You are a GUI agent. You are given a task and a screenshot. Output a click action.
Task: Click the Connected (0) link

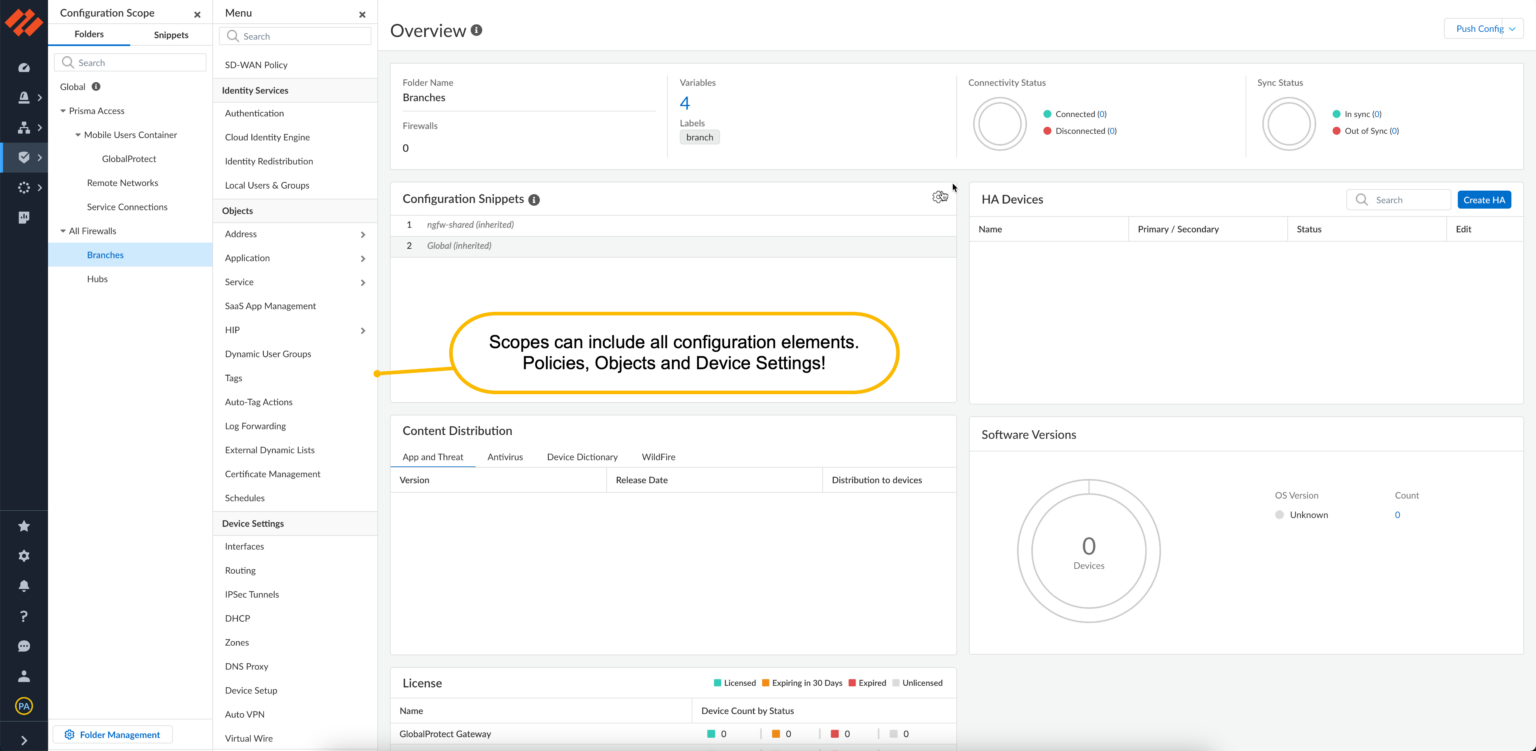coord(1082,113)
